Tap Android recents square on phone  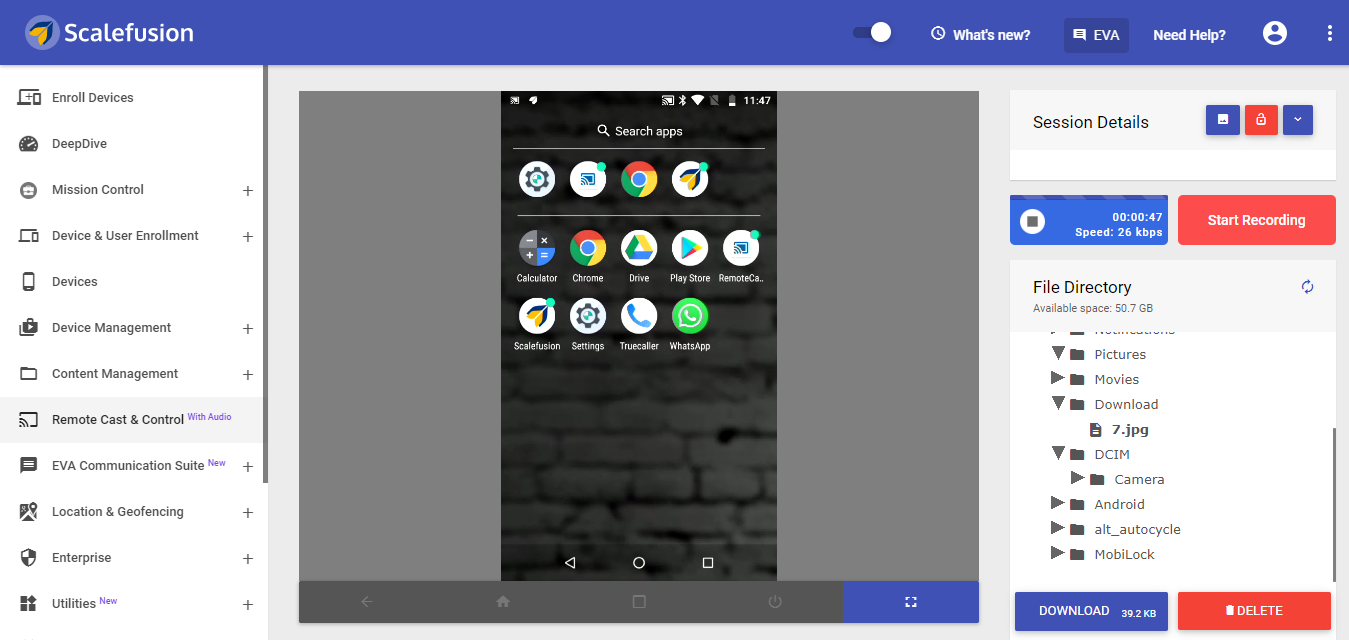click(x=708, y=563)
